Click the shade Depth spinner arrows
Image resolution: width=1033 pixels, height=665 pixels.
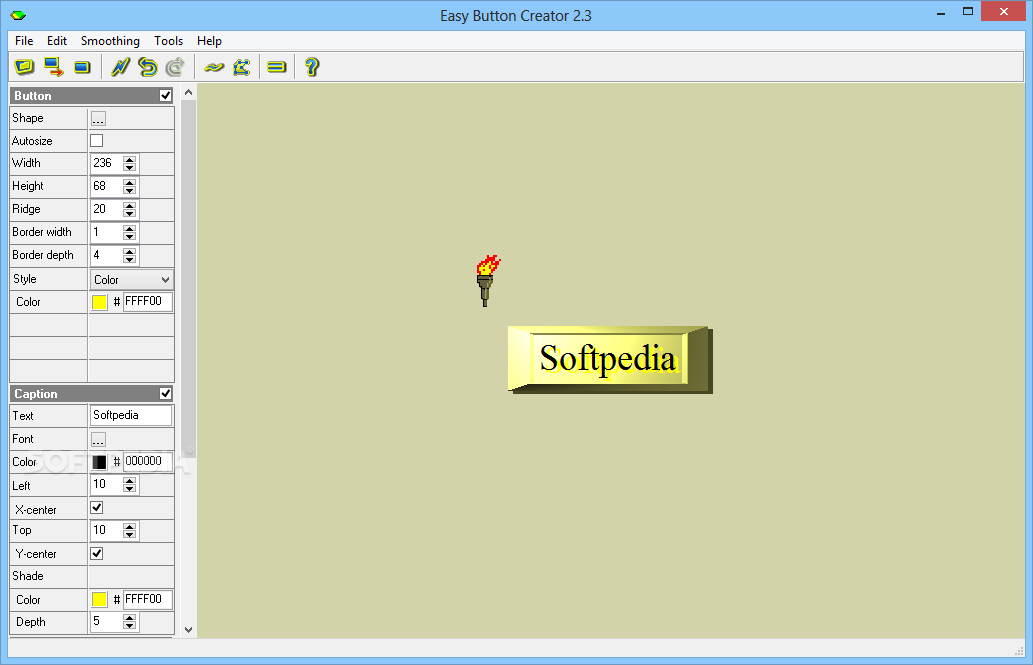130,622
